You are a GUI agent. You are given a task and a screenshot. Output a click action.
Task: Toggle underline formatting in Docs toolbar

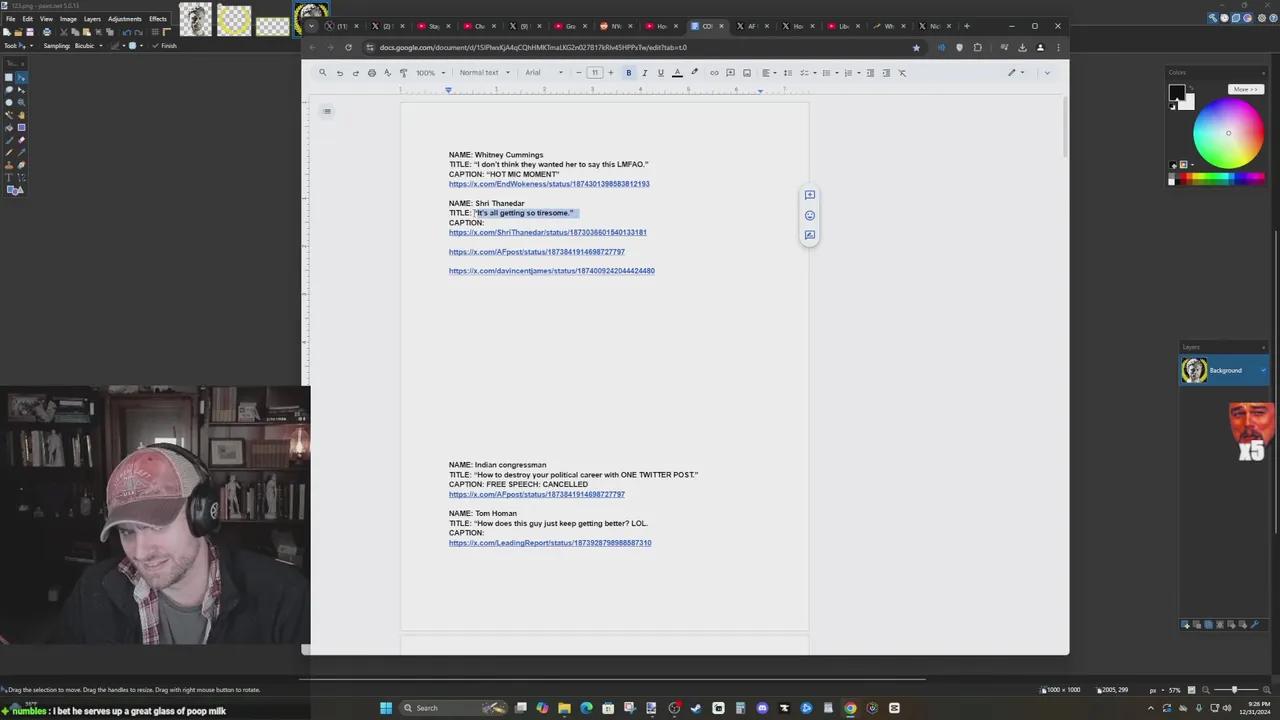coord(660,72)
